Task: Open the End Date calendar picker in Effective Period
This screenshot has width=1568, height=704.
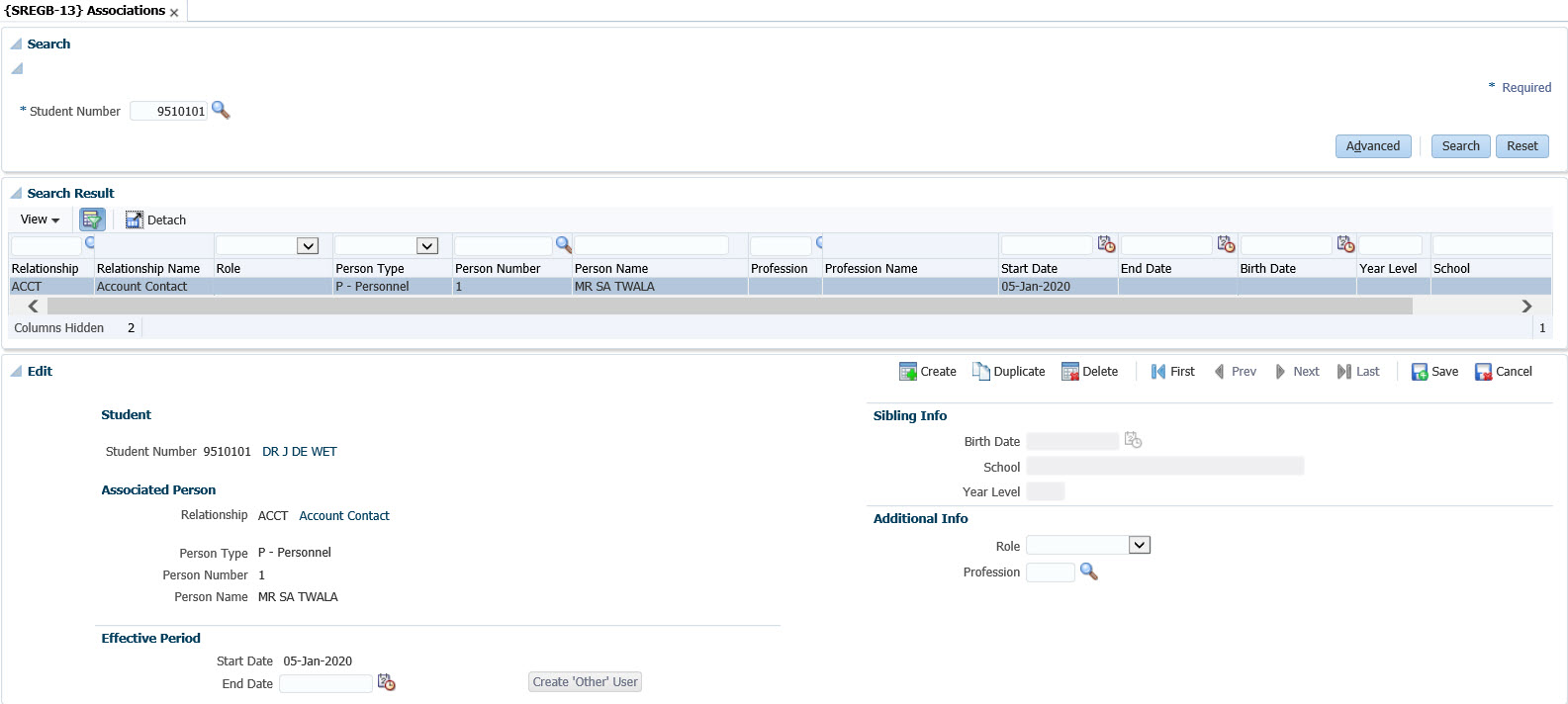Action: pyautogui.click(x=387, y=683)
